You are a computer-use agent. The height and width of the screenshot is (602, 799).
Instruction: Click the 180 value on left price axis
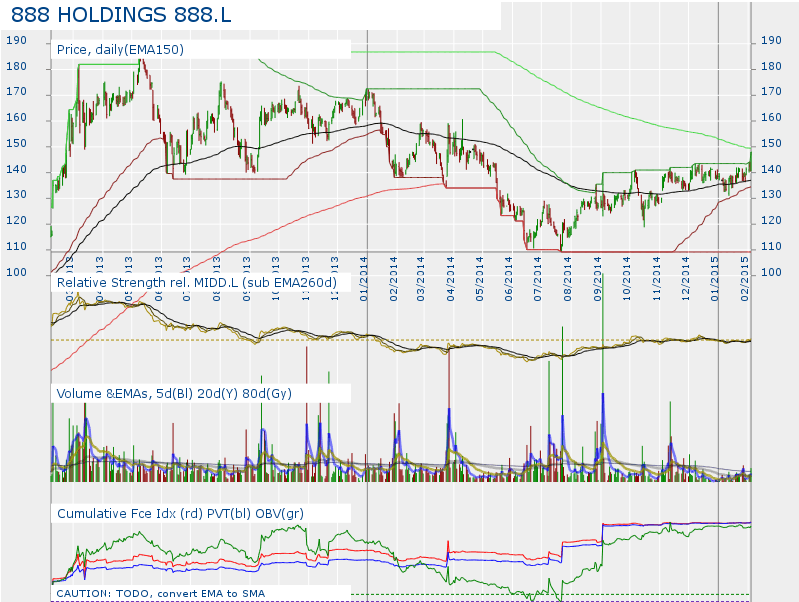click(16, 66)
